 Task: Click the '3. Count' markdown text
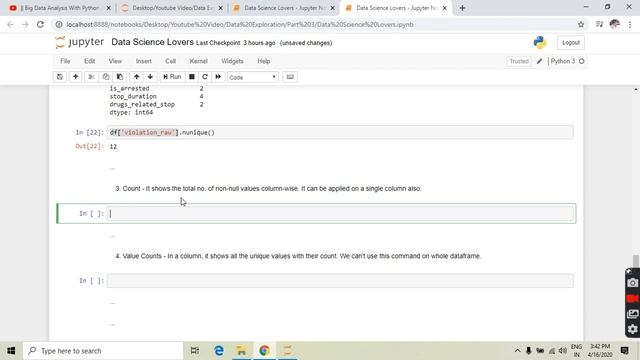pyautogui.click(x=268, y=189)
